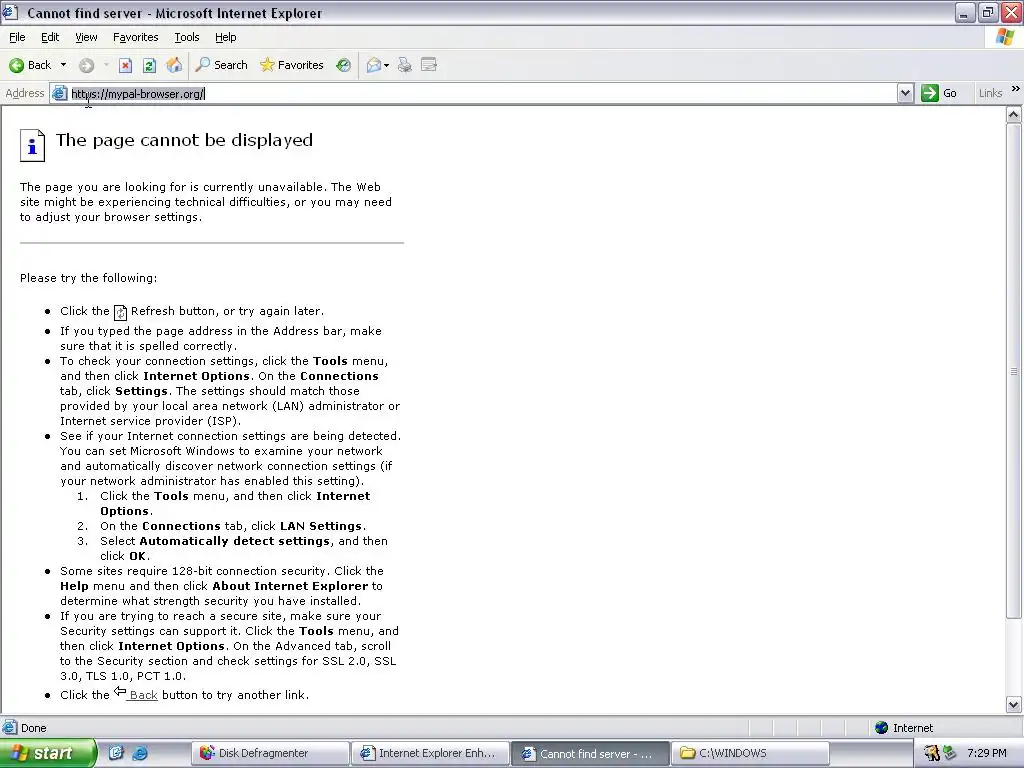The image size is (1024, 768).
Task: Minimize the Internet Explorer window
Action: [x=965, y=12]
